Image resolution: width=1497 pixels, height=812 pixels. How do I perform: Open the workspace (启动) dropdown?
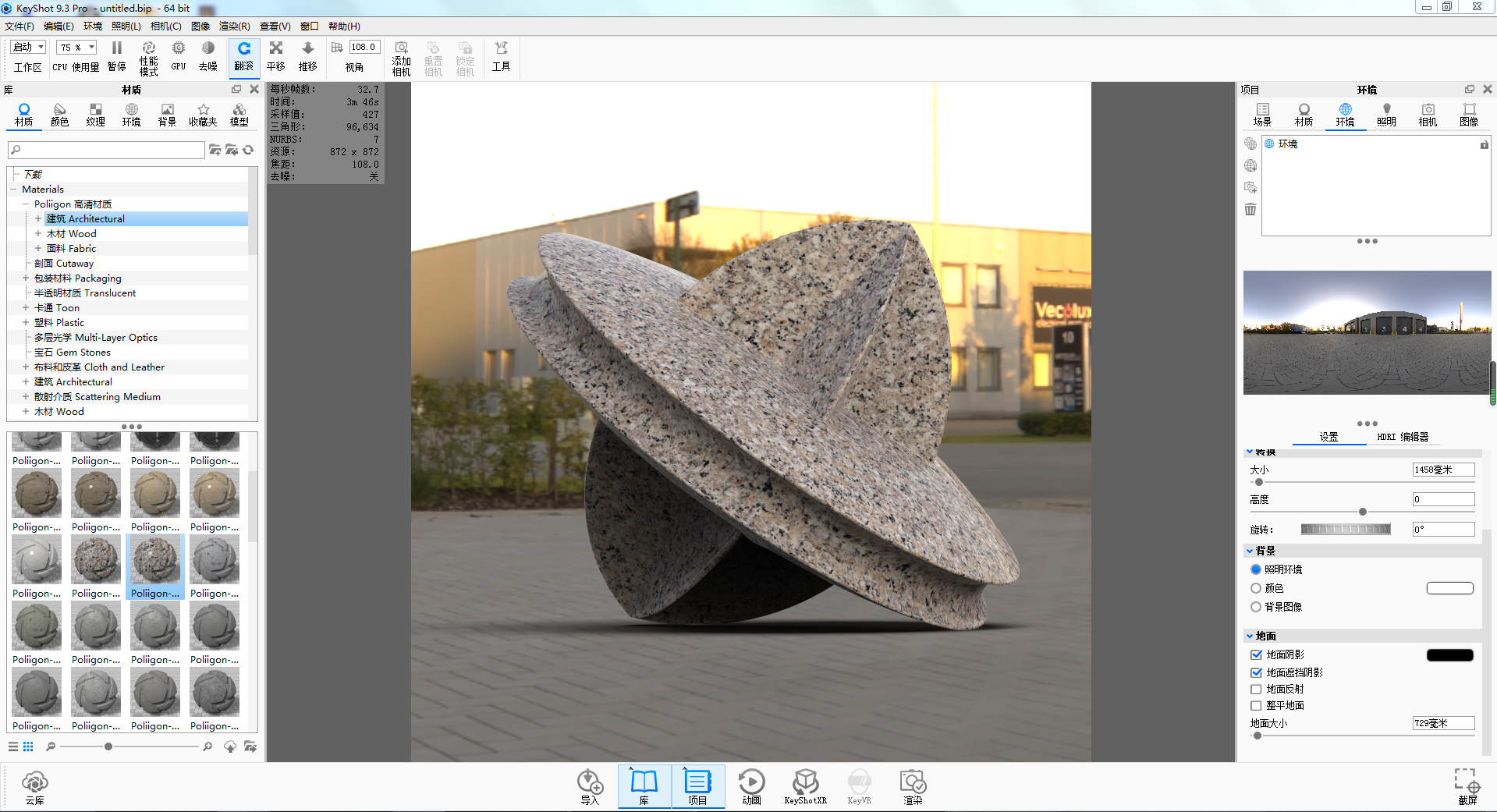click(29, 47)
